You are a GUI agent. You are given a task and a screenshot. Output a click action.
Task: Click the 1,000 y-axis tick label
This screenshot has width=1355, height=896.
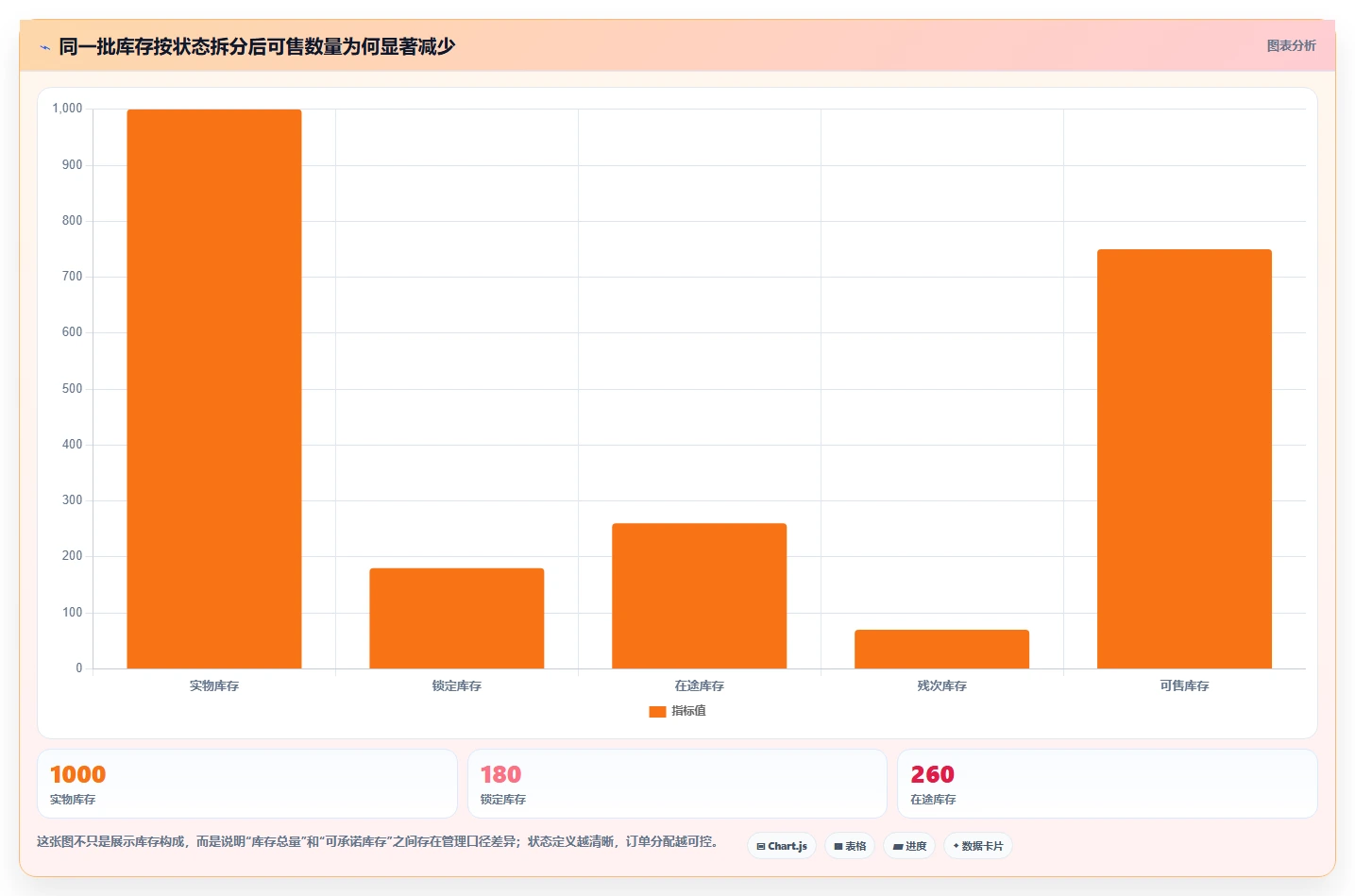click(x=67, y=109)
